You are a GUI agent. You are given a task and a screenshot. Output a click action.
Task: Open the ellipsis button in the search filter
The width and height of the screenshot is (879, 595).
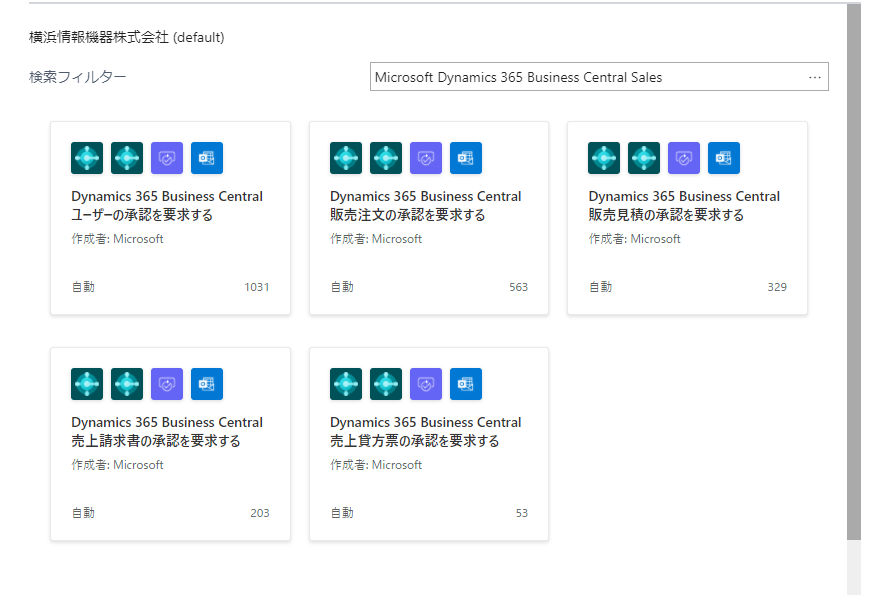pos(815,77)
